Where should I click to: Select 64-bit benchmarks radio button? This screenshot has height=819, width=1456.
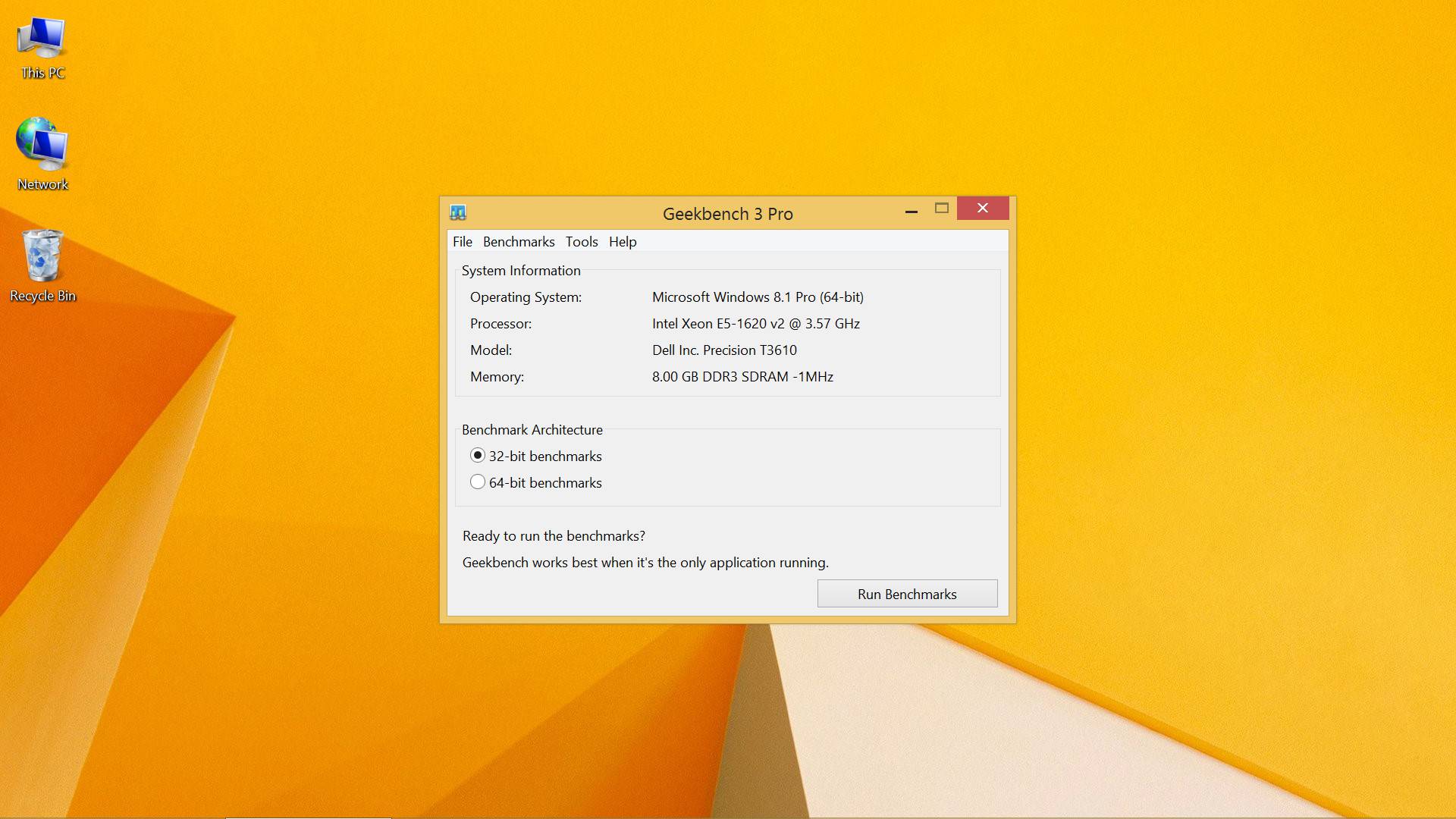478,482
